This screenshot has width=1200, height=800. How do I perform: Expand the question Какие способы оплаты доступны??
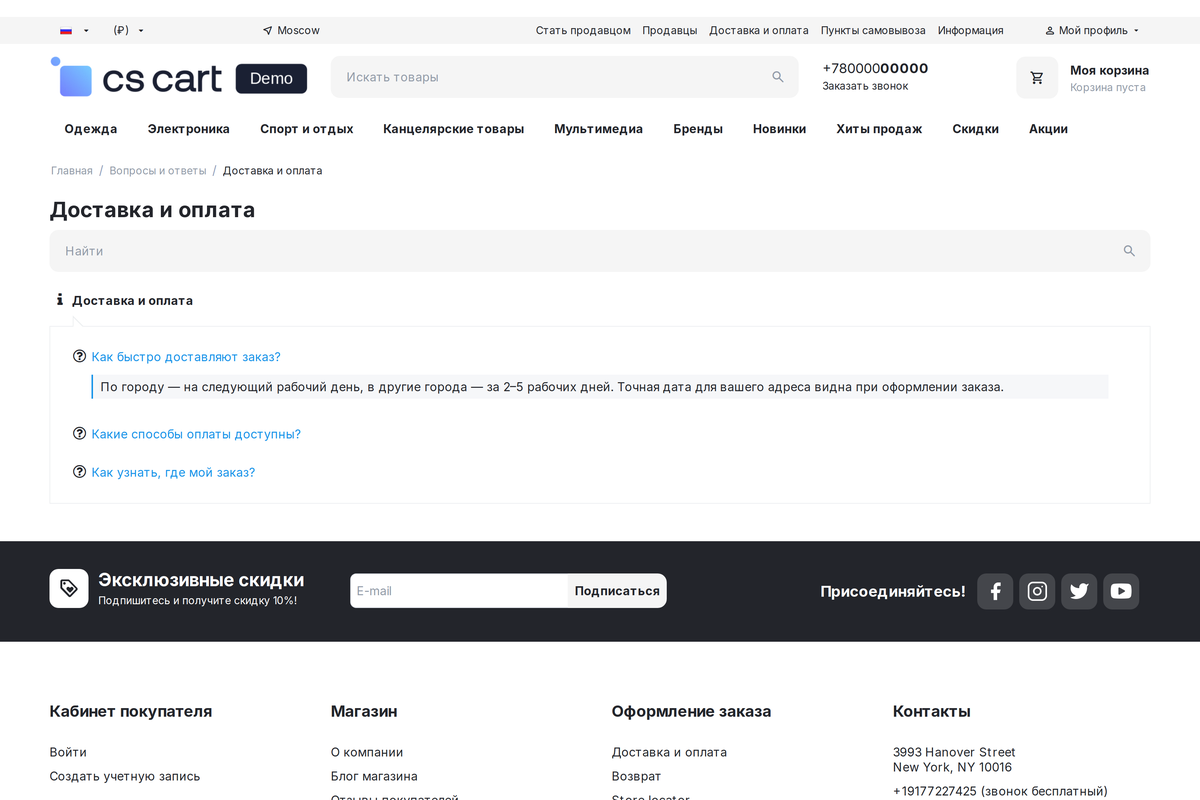pyautogui.click(x=196, y=434)
